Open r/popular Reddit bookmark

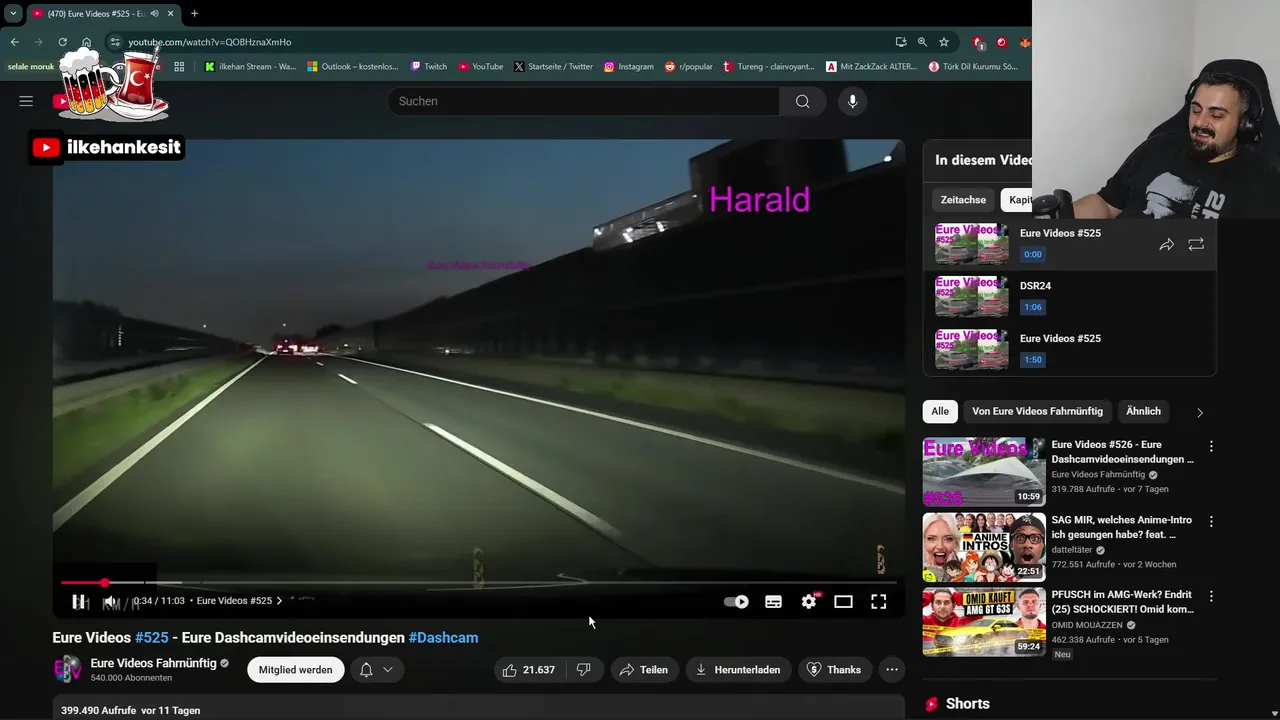tap(688, 67)
